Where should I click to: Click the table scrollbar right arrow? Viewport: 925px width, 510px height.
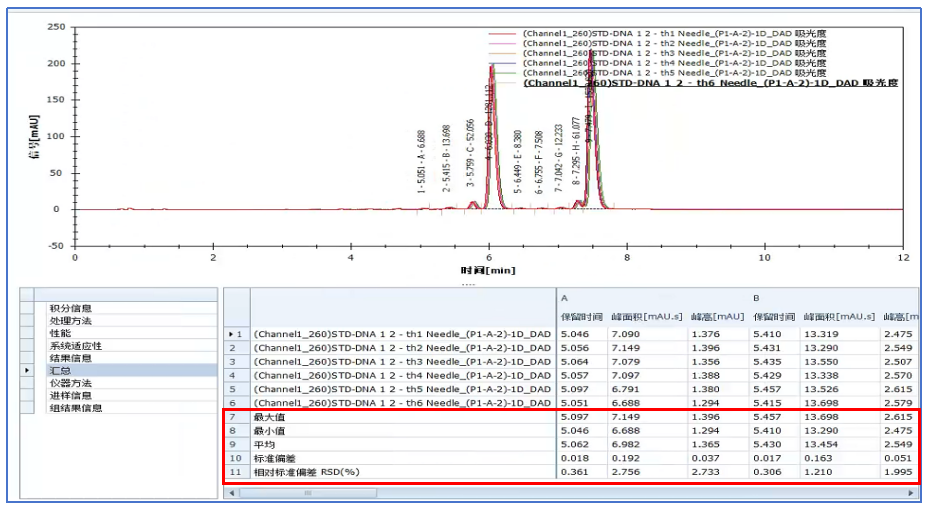tap(909, 493)
